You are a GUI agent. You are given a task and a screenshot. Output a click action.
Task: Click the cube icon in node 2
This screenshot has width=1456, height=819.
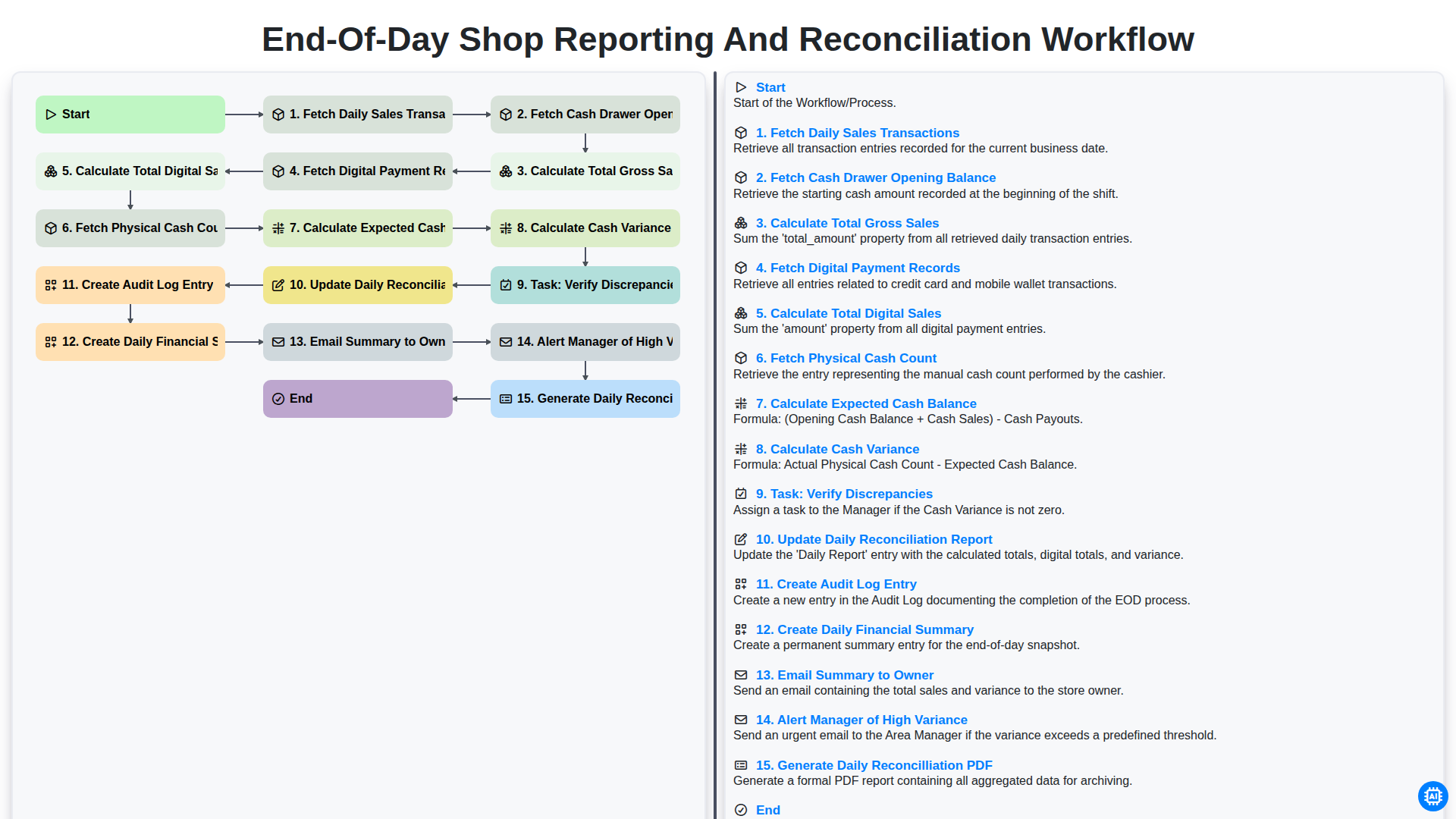tap(506, 115)
